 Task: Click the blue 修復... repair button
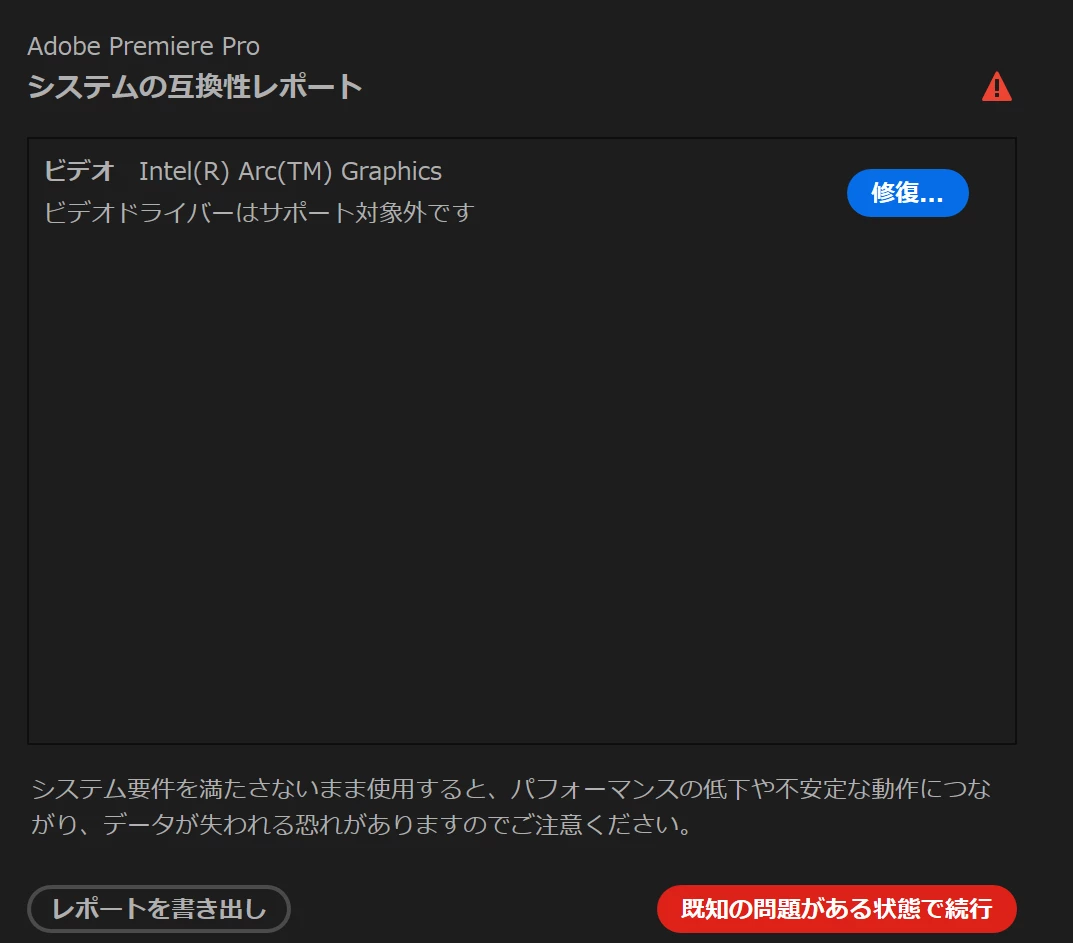coord(907,193)
